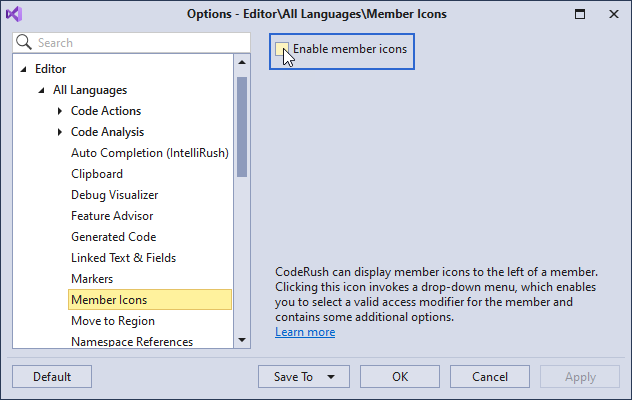Click the scroll up arrow in tree
632x400 pixels.
242,62
